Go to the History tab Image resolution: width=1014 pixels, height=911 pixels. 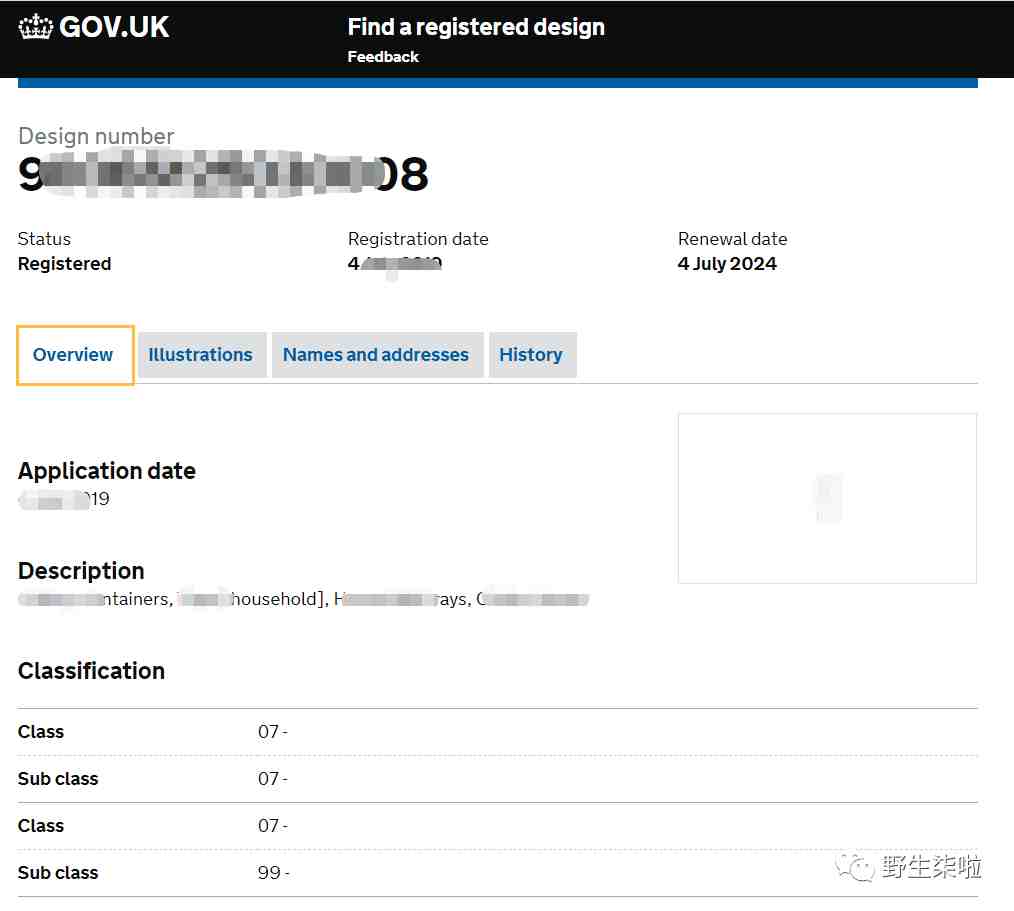[x=531, y=355]
